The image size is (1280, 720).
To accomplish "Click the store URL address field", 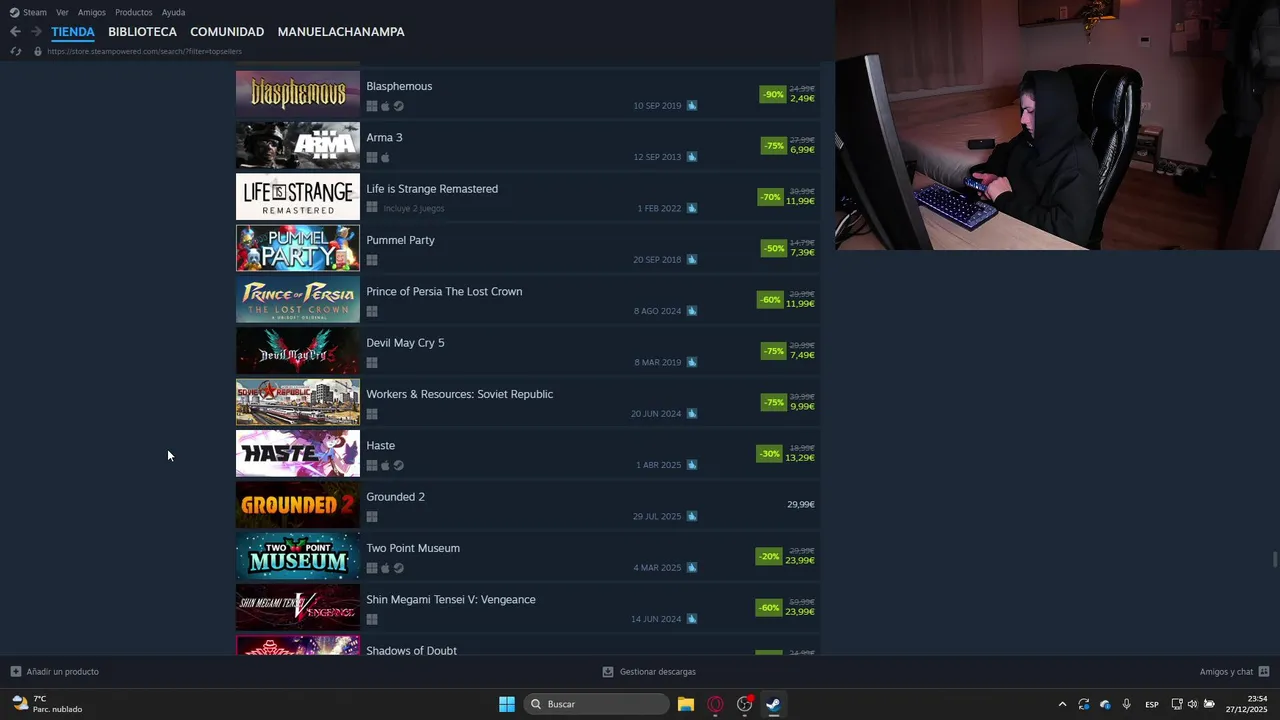I will 144,51.
